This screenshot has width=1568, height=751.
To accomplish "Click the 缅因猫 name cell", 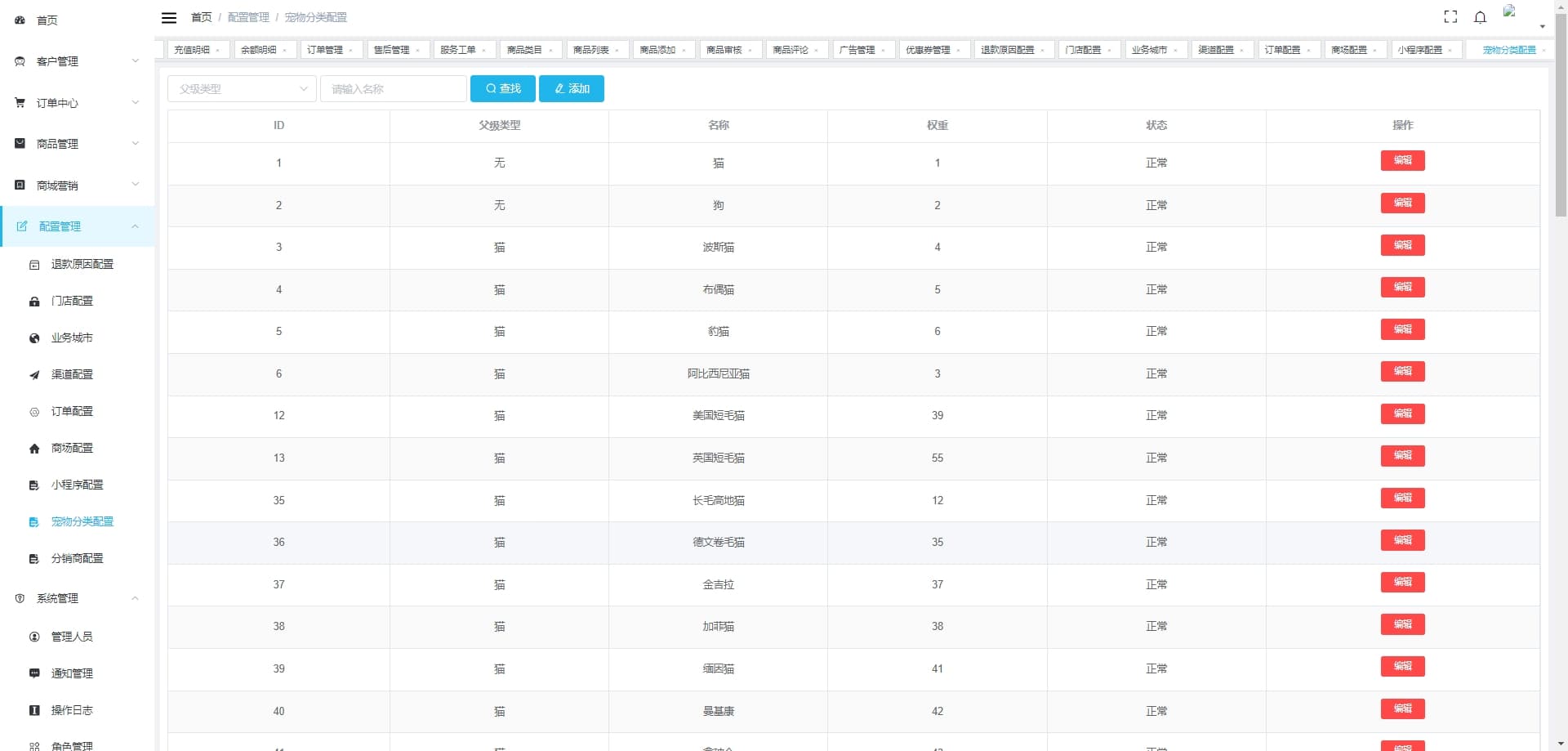I will pyautogui.click(x=719, y=668).
